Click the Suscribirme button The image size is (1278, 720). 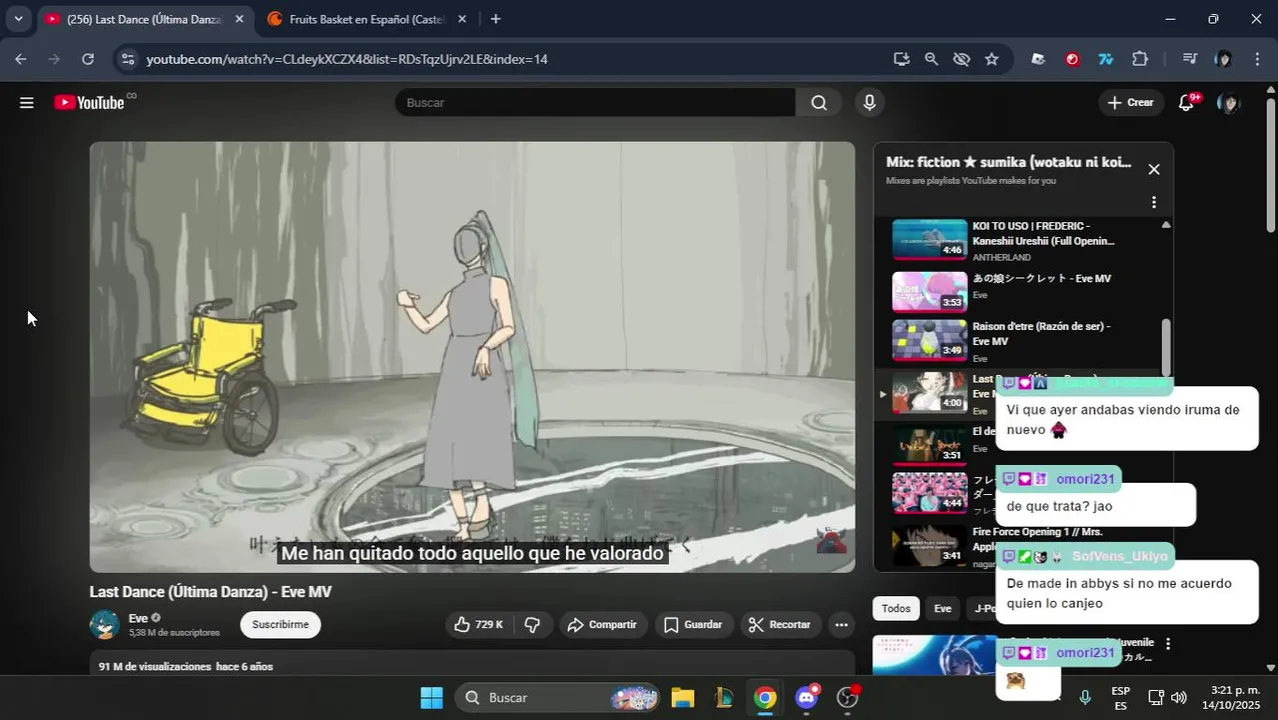click(280, 624)
